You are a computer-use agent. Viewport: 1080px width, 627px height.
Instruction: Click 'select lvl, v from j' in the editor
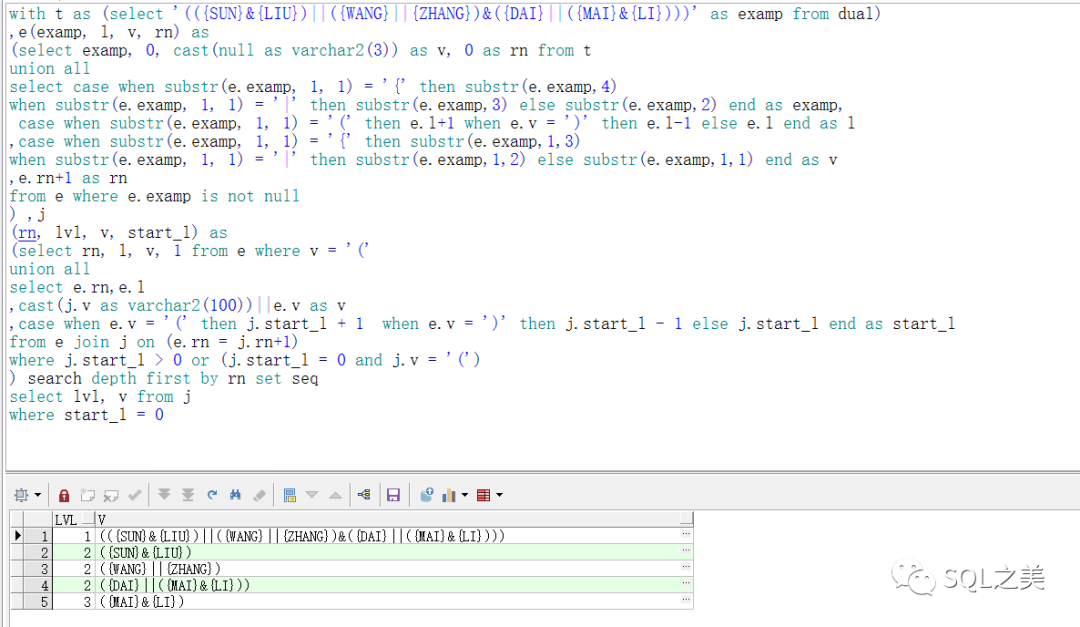(100, 397)
